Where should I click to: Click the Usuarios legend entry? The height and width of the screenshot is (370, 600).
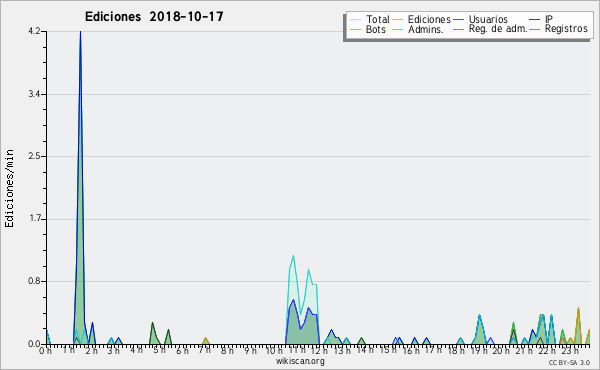tap(481, 19)
